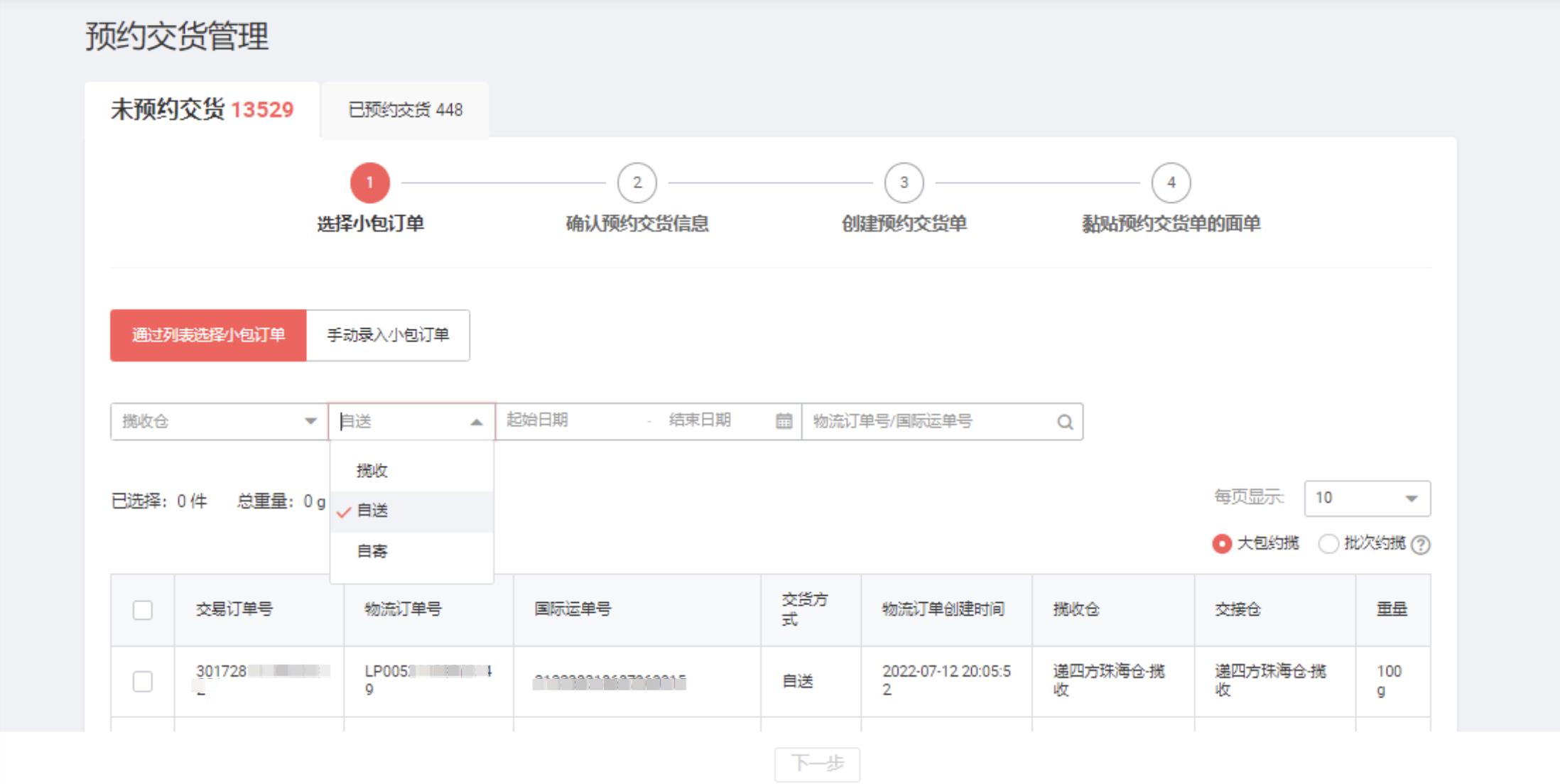Screen dimensions: 1560x784
Task: Open the 揽收仓 dropdown
Action: (217, 421)
